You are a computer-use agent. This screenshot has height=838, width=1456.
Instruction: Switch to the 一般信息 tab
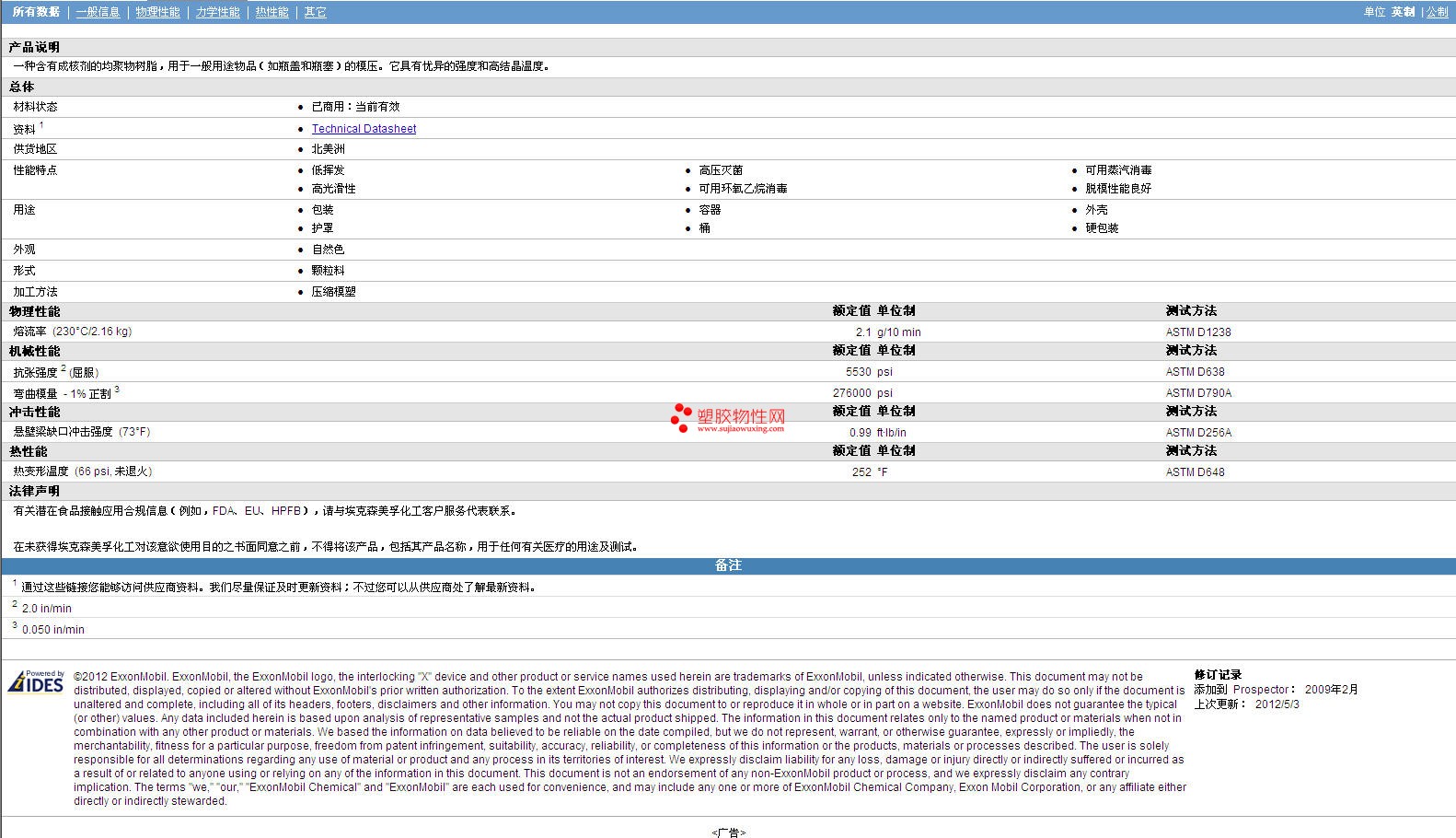pyautogui.click(x=98, y=12)
